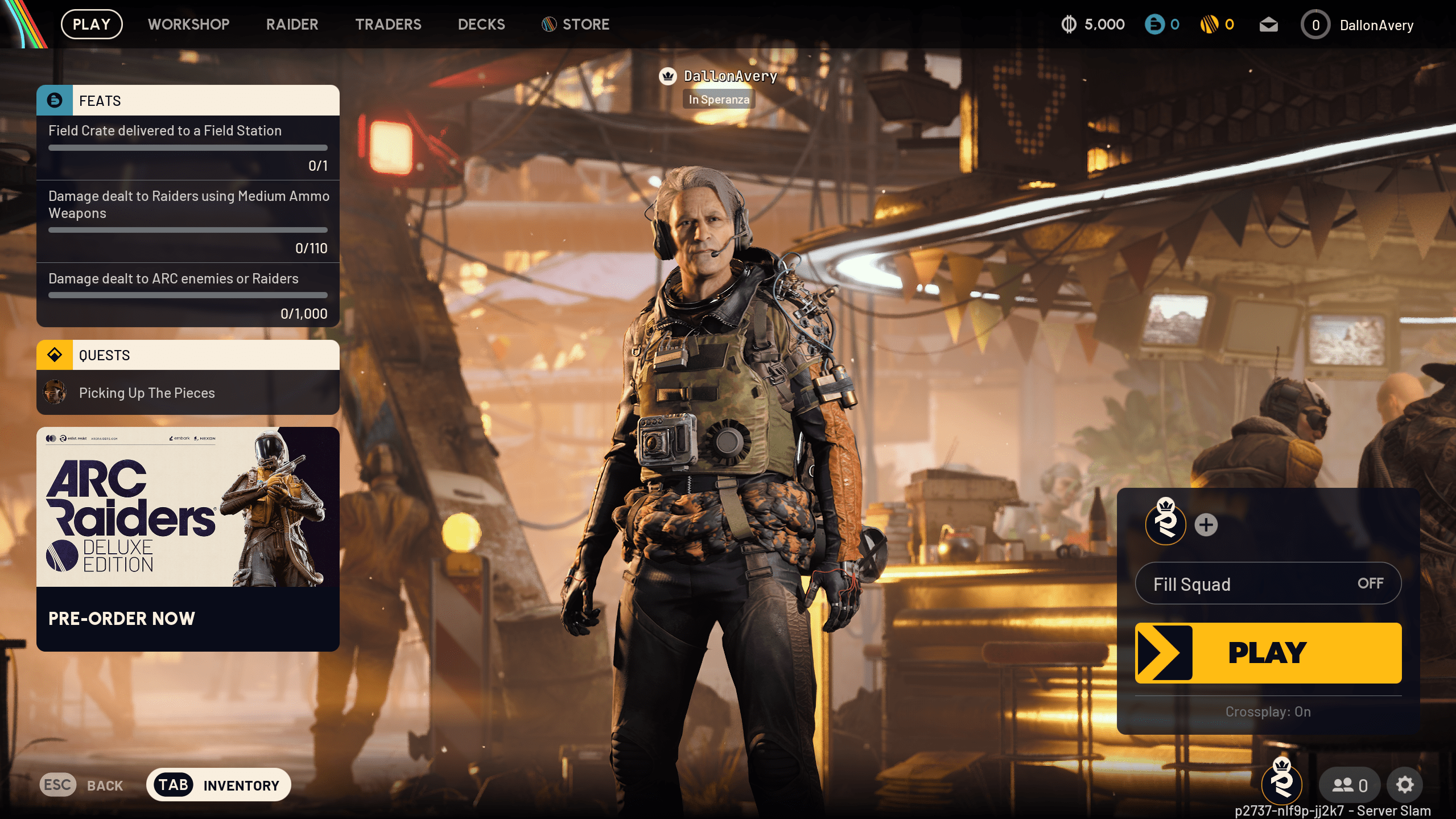1456x819 pixels.
Task: Open the Deluxe Edition pre-order banner
Action: 188,538
